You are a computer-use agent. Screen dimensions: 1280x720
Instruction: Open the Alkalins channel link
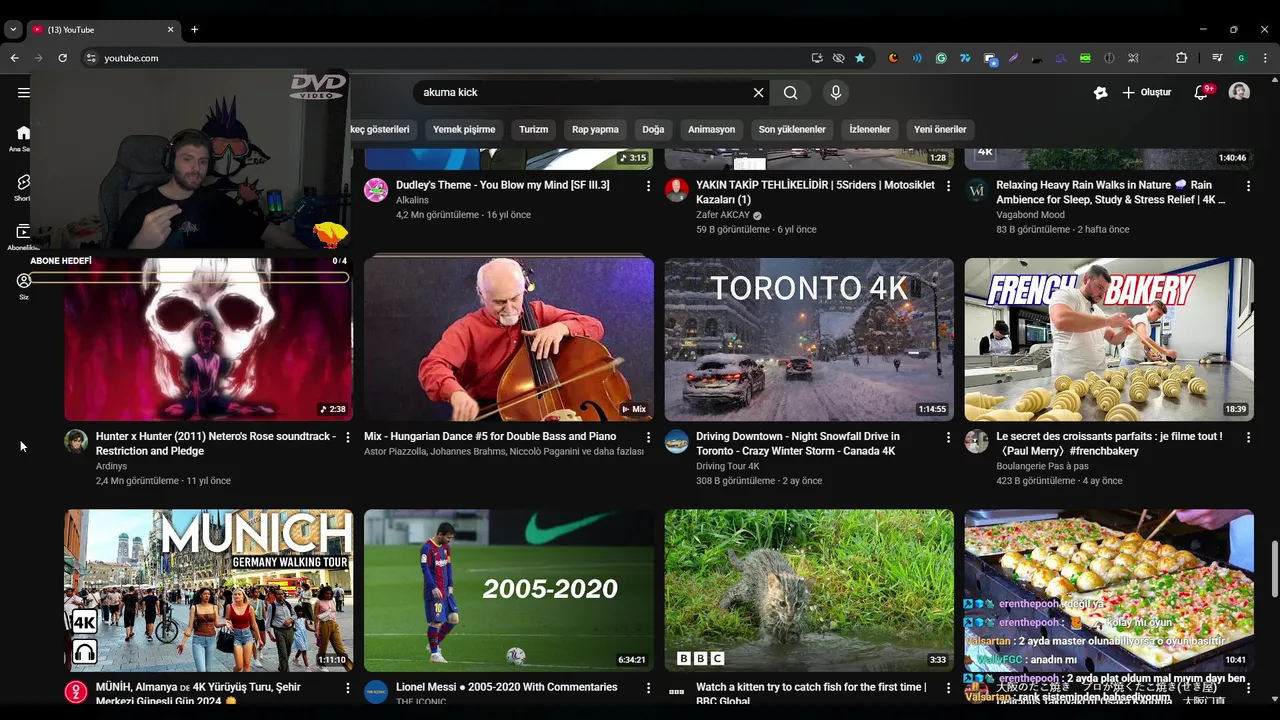pyautogui.click(x=412, y=200)
